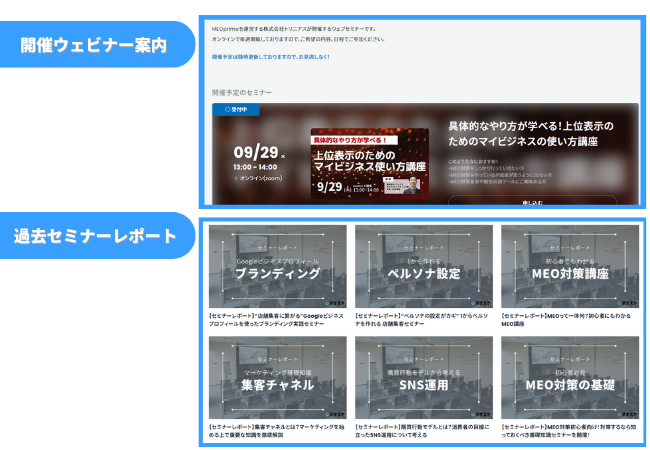Click the オンライン(zoom) location text

point(258,178)
